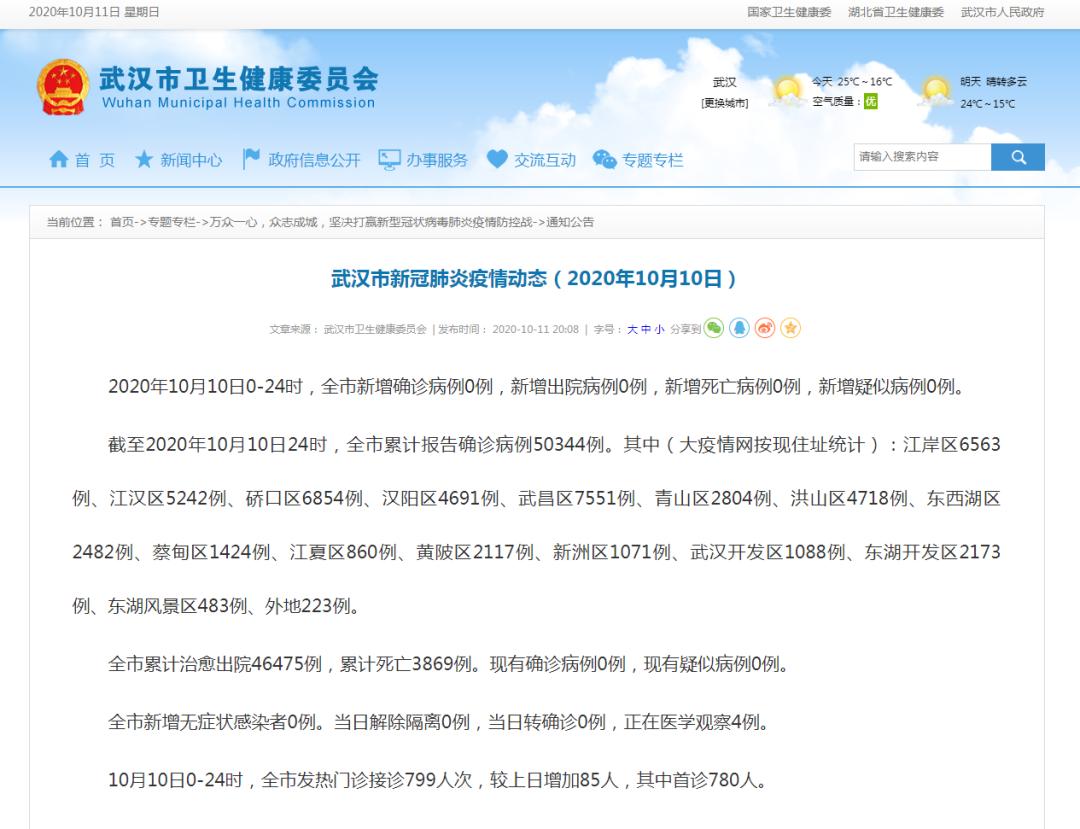
Task: Click the green 优 air quality badge
Action: pyautogui.click(x=871, y=101)
